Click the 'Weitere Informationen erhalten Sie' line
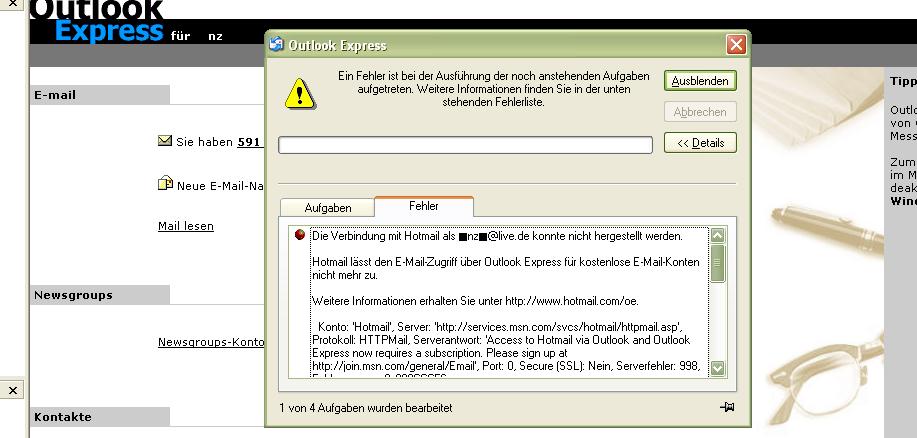The image size is (917, 438). (x=475, y=301)
